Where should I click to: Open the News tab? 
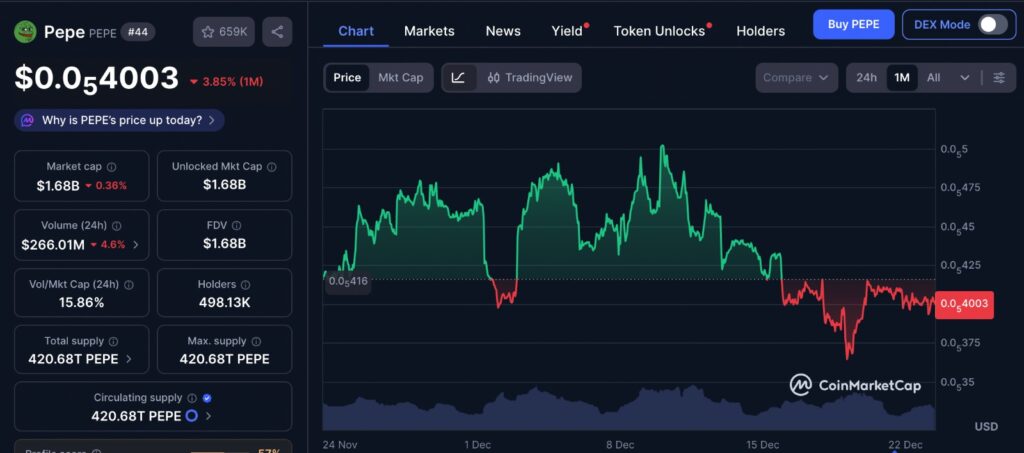503,31
